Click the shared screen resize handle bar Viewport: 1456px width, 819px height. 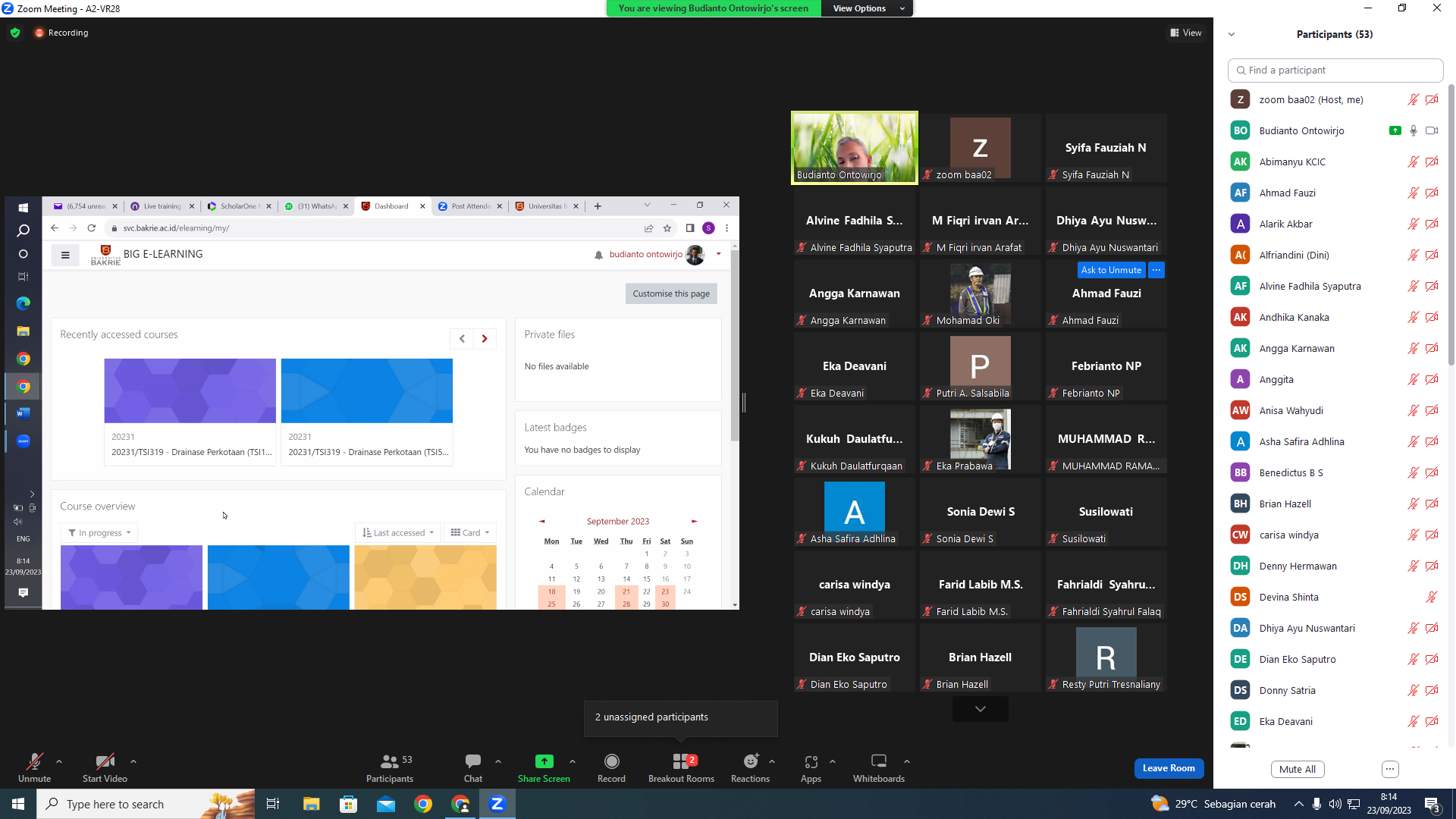(744, 403)
